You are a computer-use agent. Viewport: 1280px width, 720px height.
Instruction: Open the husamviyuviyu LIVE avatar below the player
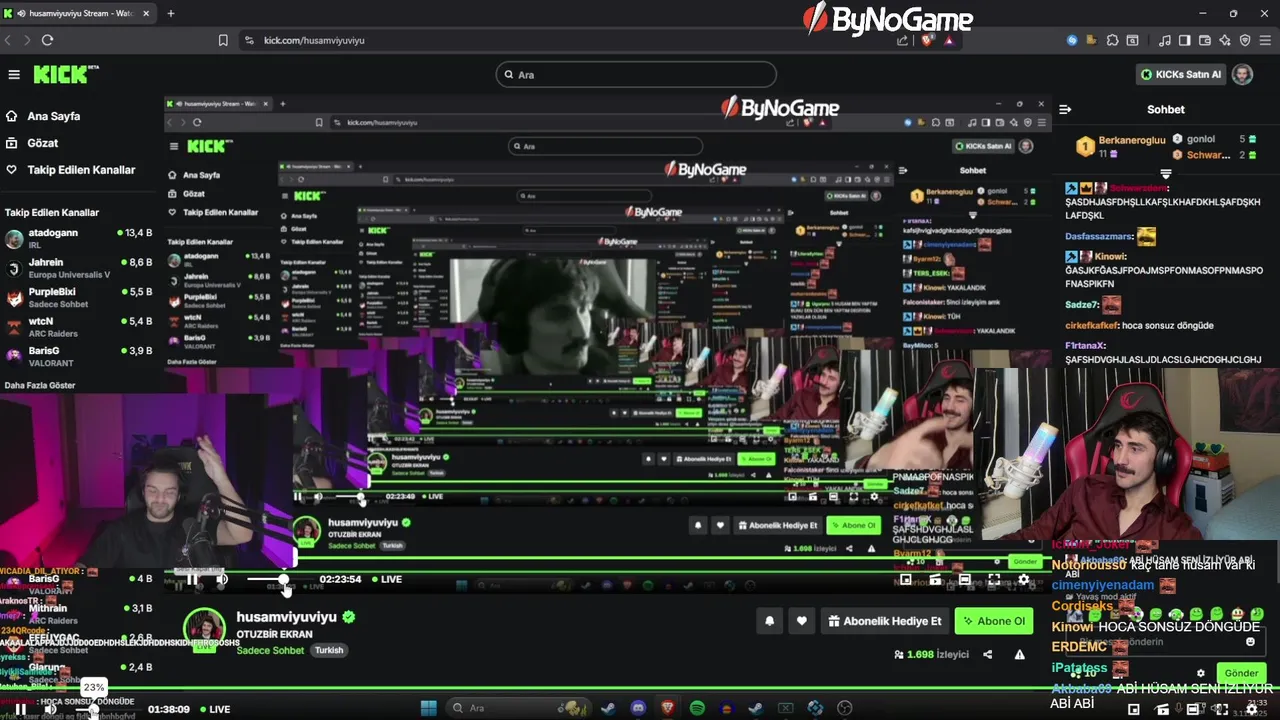(x=204, y=632)
